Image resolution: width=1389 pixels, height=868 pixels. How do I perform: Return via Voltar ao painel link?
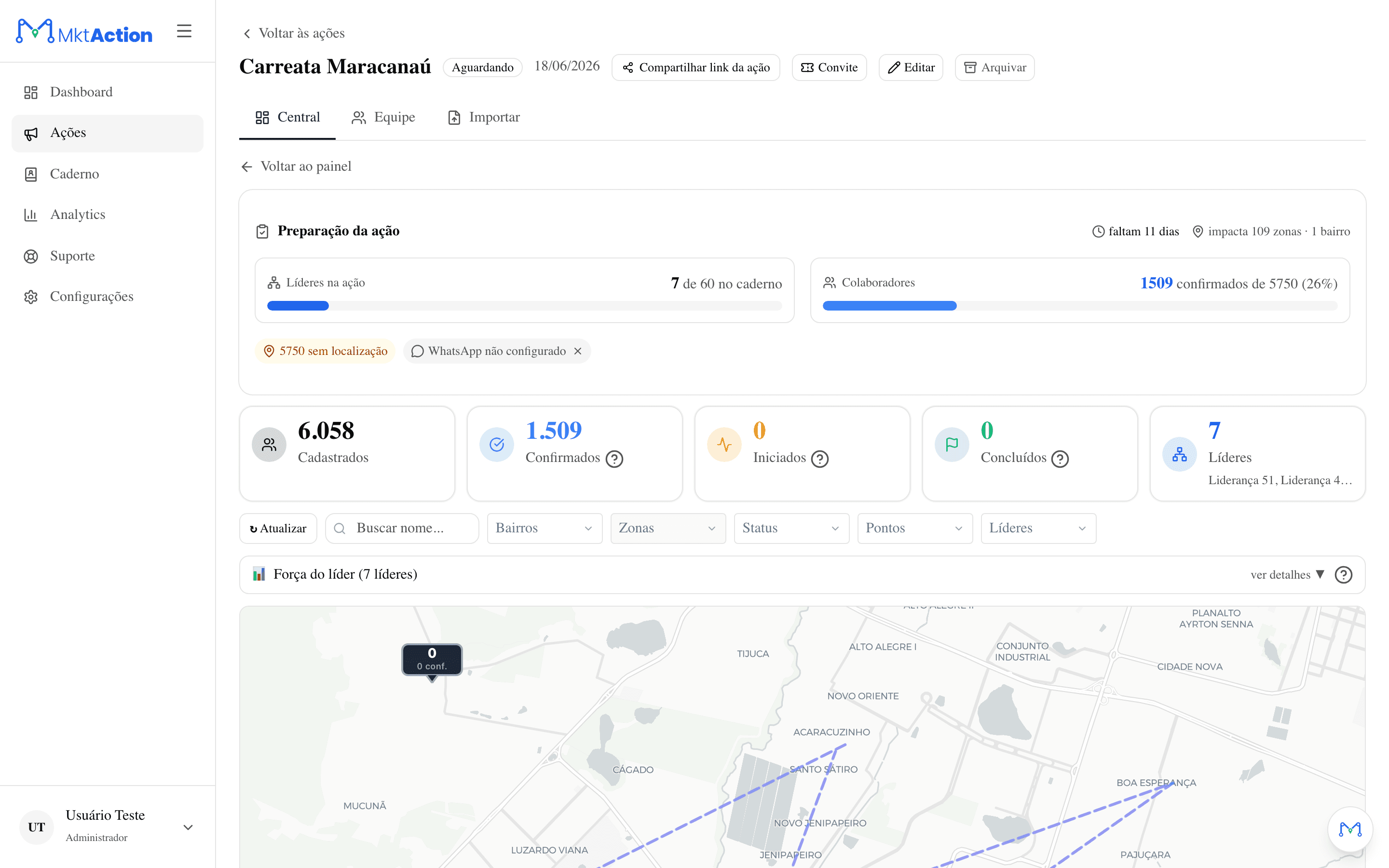click(296, 166)
